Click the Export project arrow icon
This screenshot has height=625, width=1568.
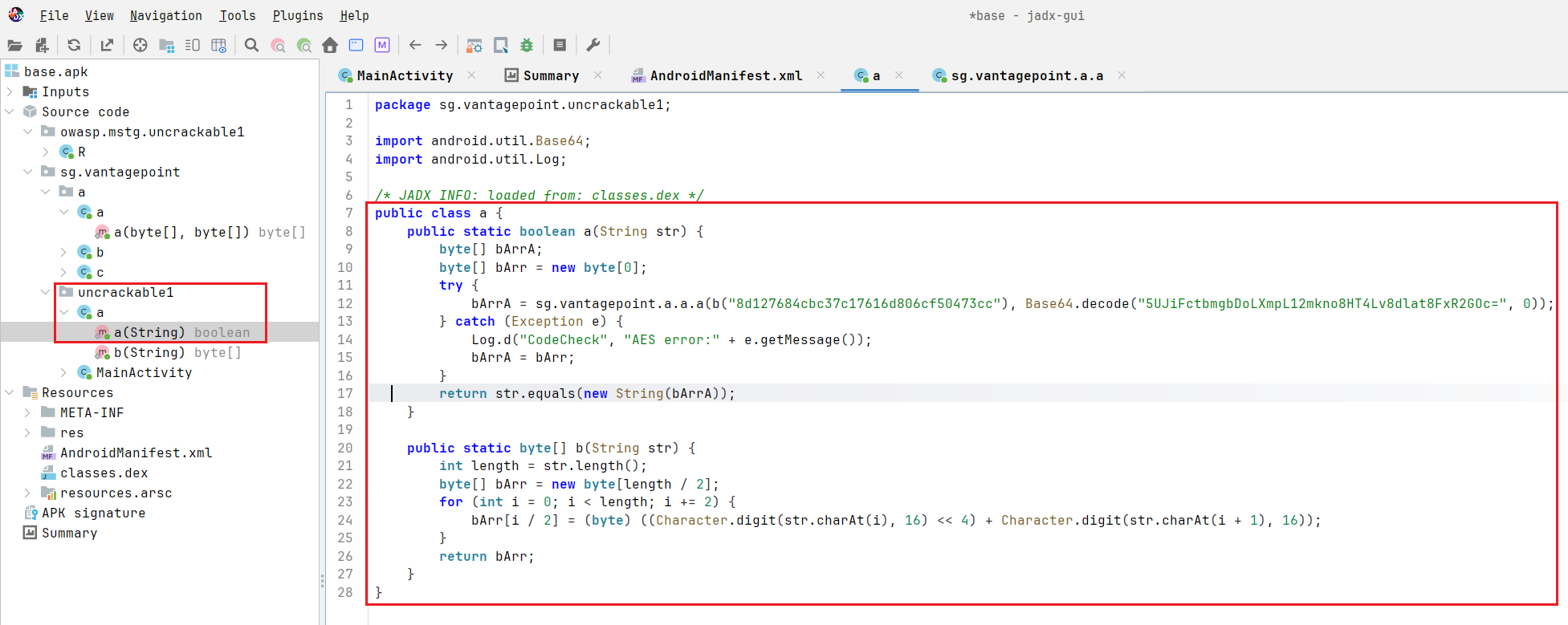[107, 46]
